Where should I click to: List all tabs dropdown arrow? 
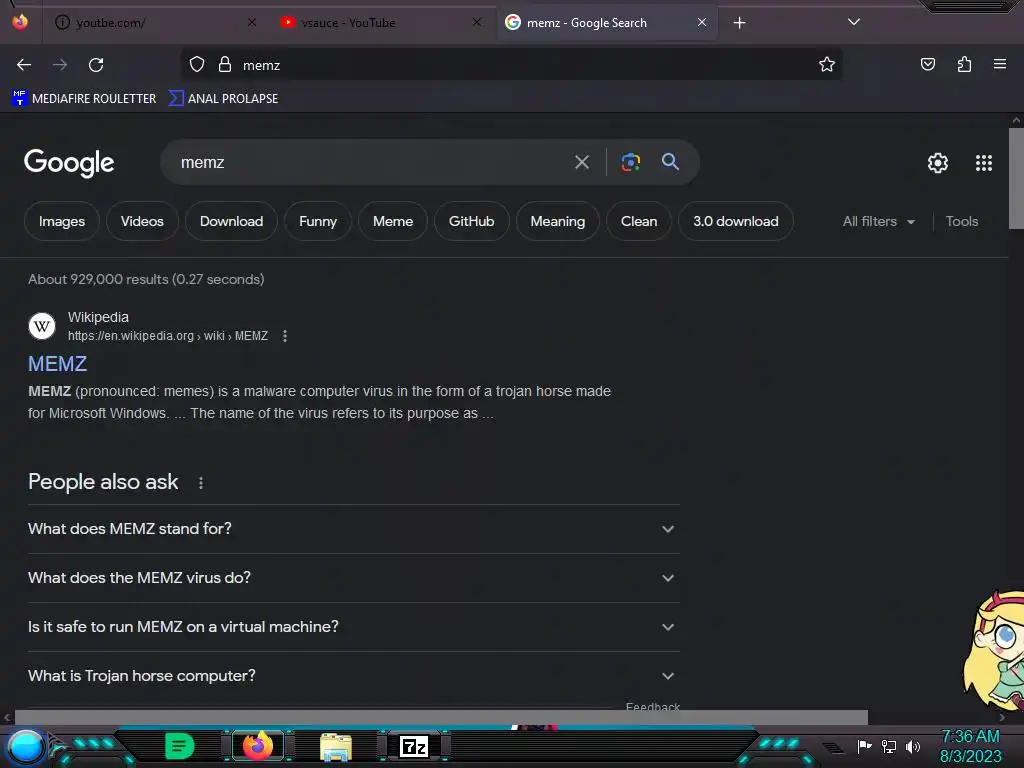854,22
